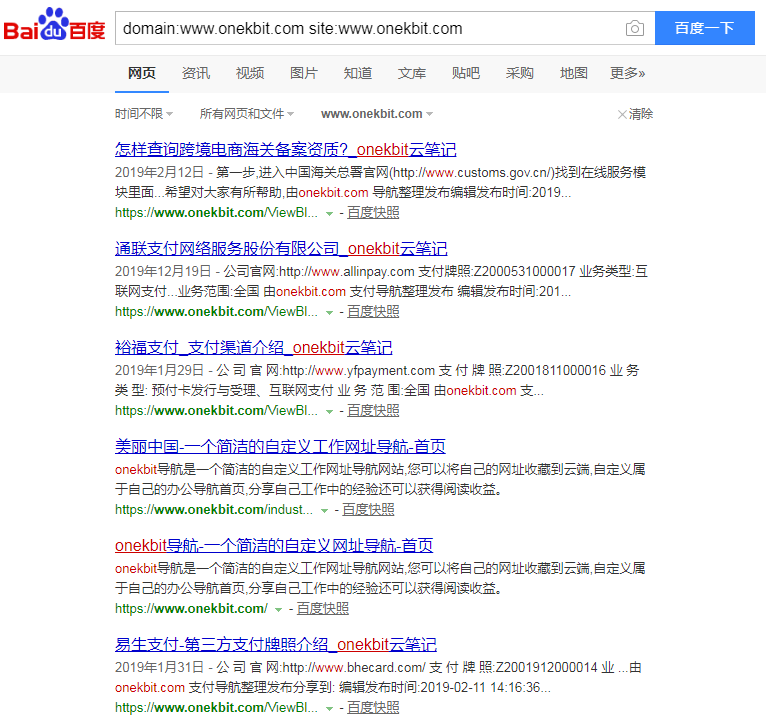Clear filters with the 清除 X icon
Viewport: 766px width, 725px height.
[x=635, y=114]
